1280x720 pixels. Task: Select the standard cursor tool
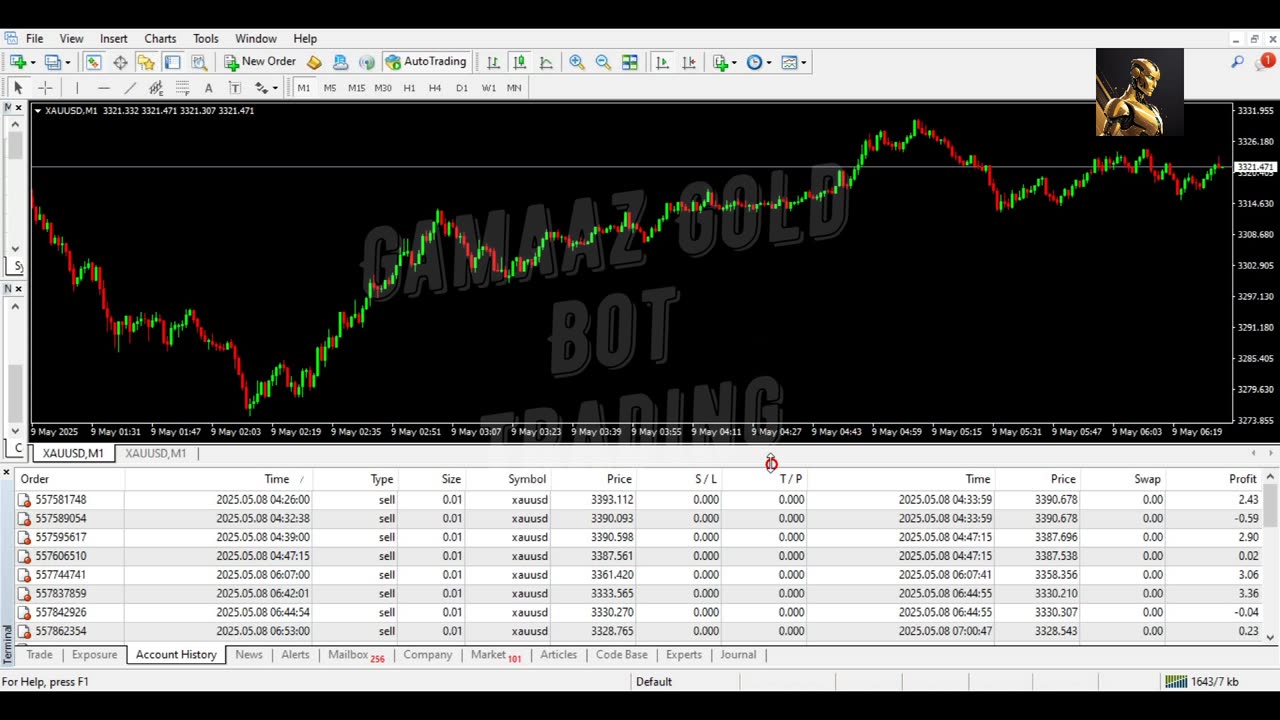pyautogui.click(x=18, y=88)
